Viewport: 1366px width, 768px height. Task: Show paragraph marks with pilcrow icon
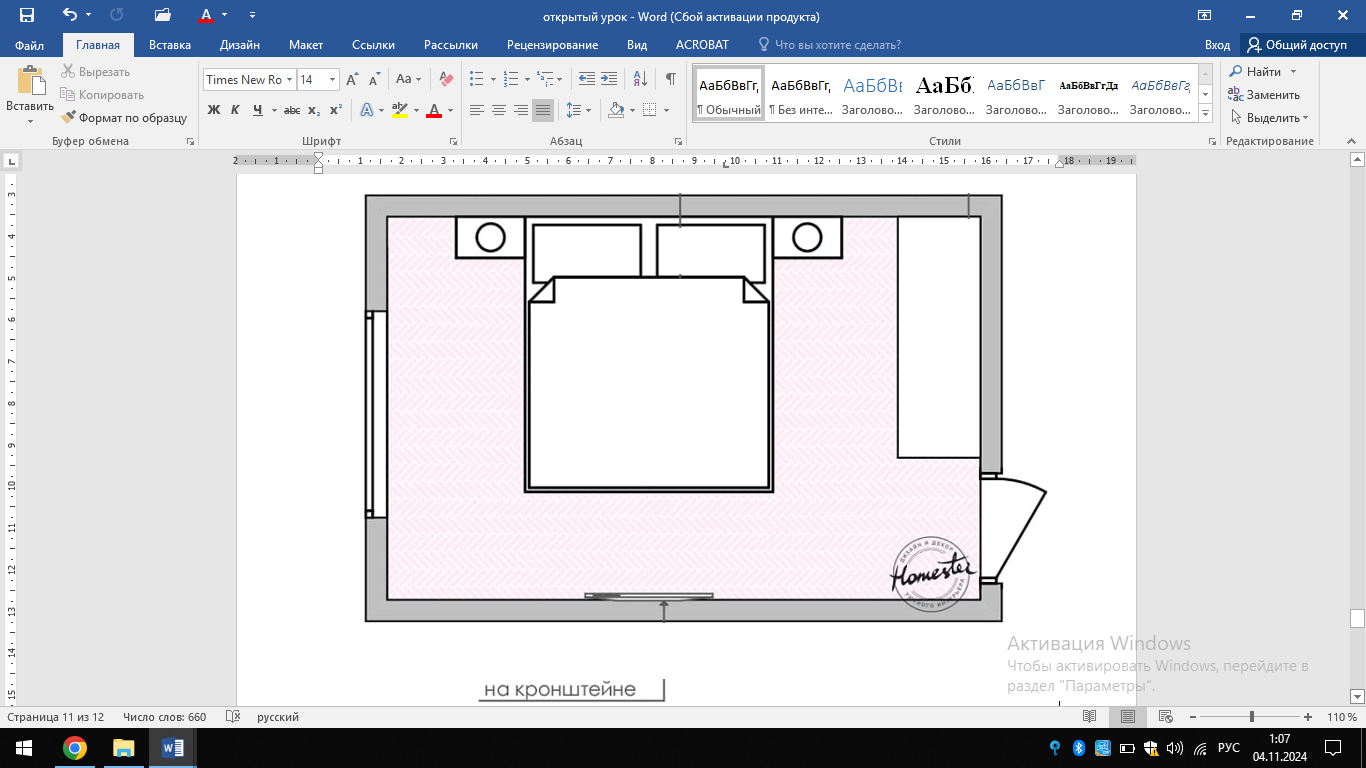coord(670,79)
